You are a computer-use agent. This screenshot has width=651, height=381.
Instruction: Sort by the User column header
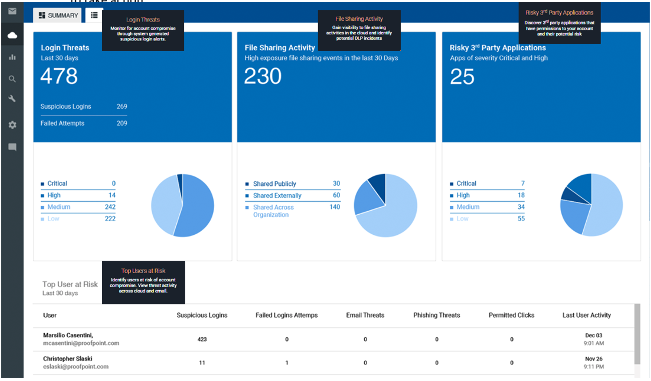[x=49, y=315]
